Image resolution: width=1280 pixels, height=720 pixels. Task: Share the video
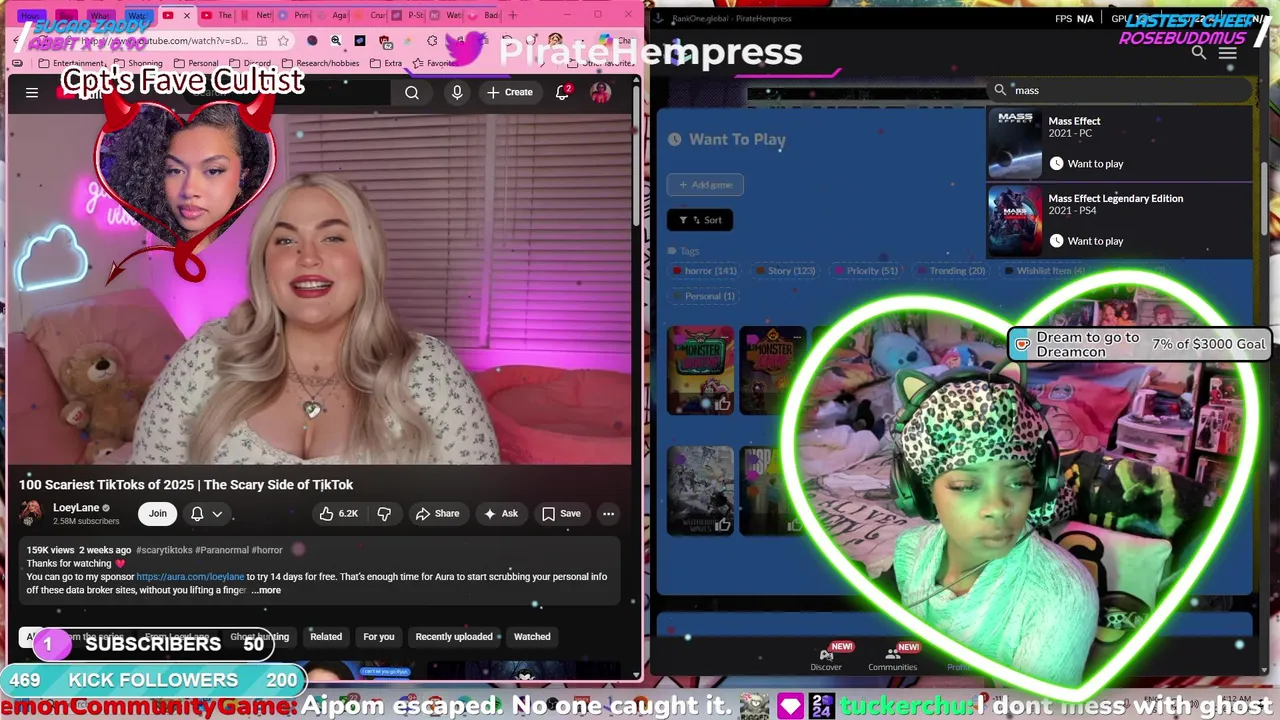click(x=437, y=514)
